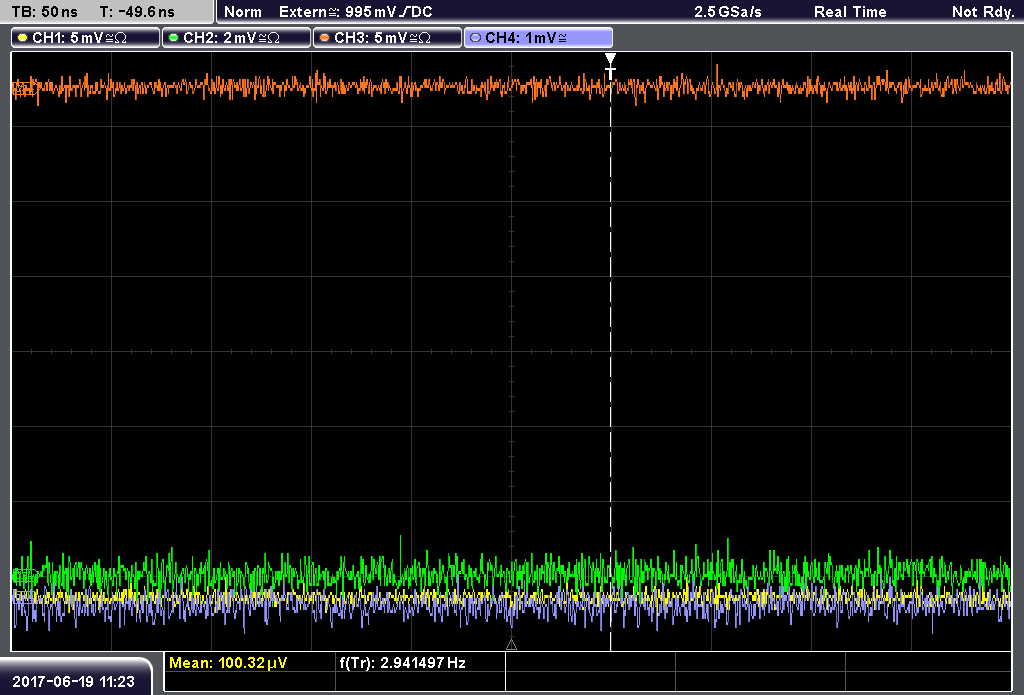Click the time reference triangle at bottom of grid

point(511,645)
